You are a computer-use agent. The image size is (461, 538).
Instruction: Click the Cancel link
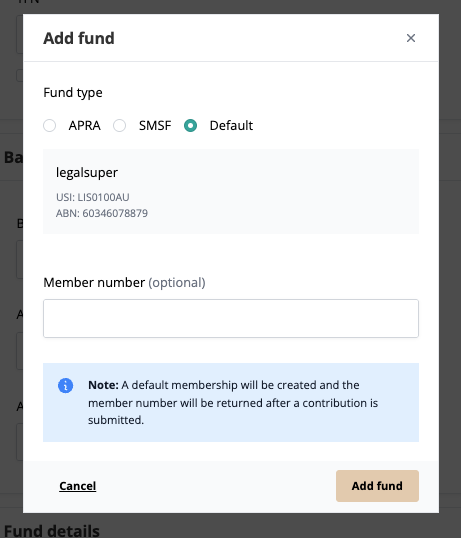tap(78, 486)
